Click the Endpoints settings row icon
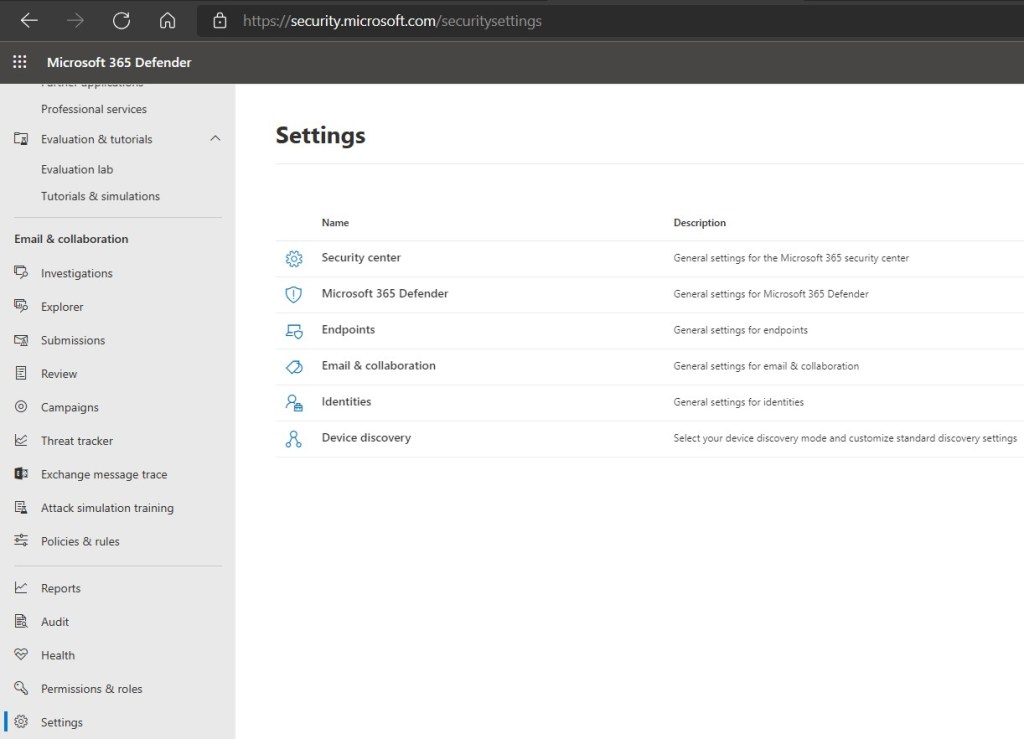1024x739 pixels. pos(293,330)
